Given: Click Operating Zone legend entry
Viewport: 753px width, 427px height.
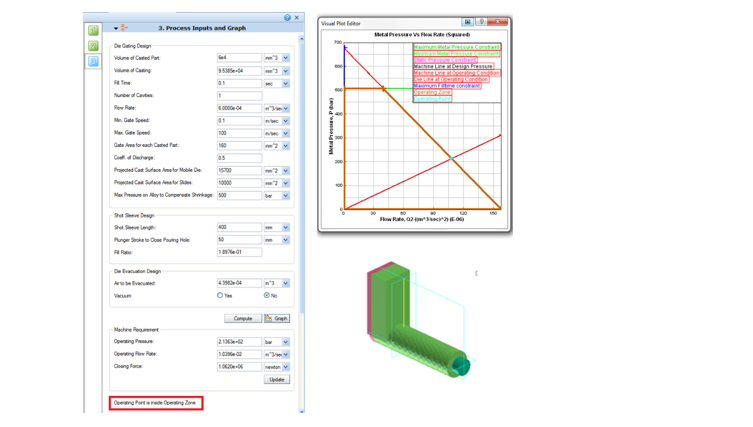Looking at the screenshot, I should point(432,92).
